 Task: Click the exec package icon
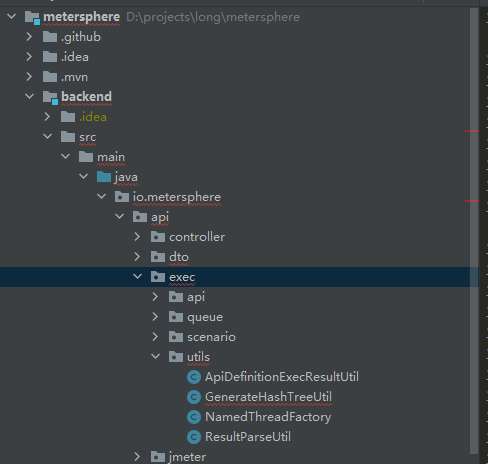click(158, 277)
